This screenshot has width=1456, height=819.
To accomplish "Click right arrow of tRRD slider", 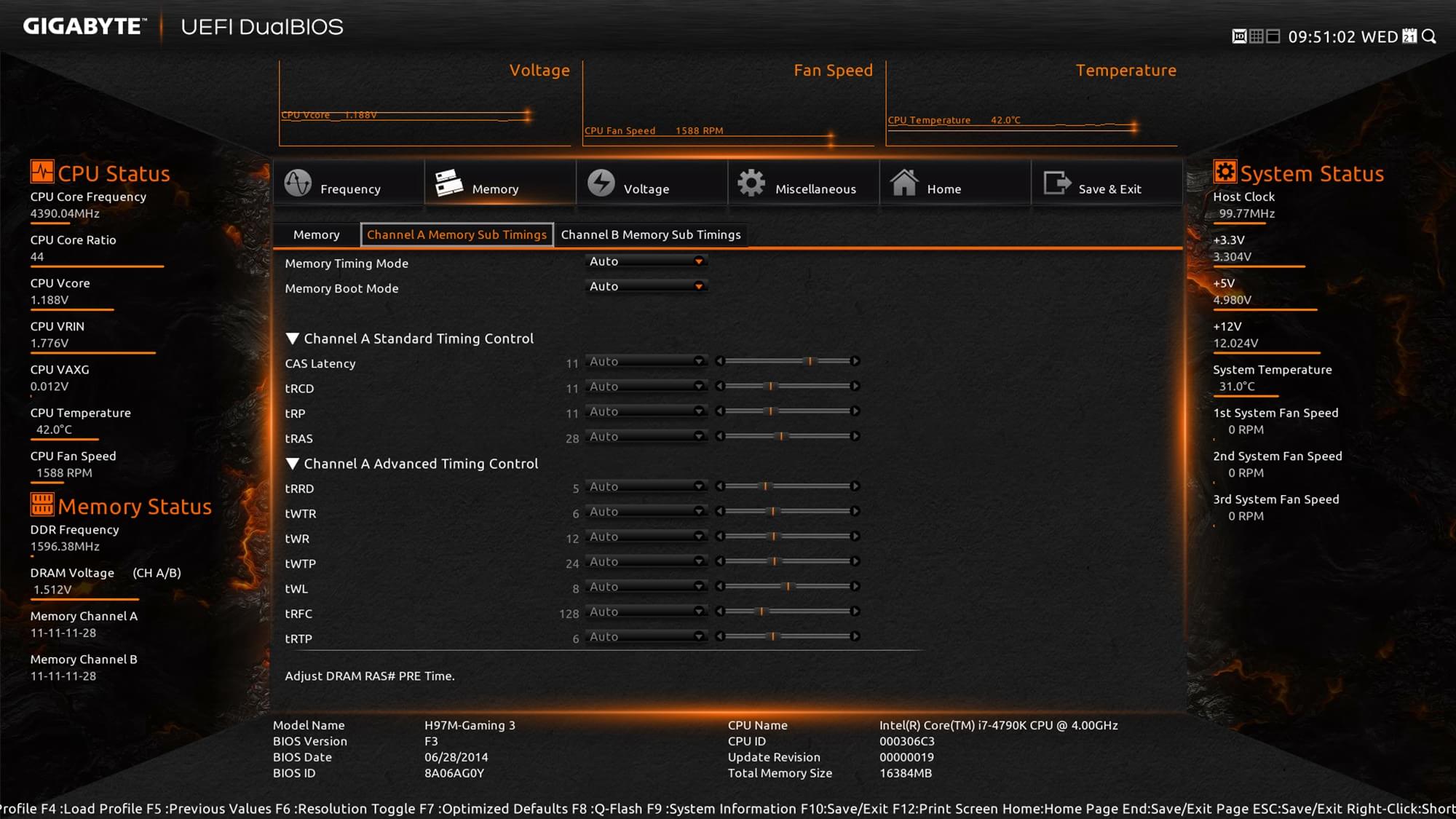I will [x=855, y=486].
